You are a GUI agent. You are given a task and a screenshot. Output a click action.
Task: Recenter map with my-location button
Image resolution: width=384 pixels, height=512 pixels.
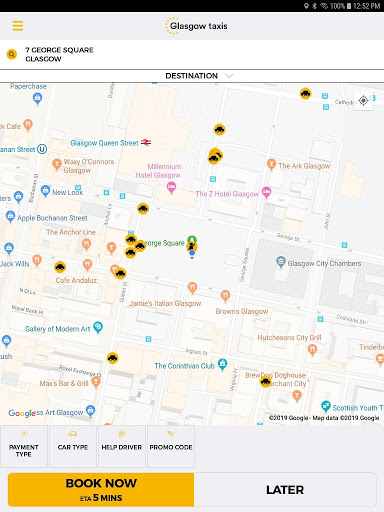[363, 100]
